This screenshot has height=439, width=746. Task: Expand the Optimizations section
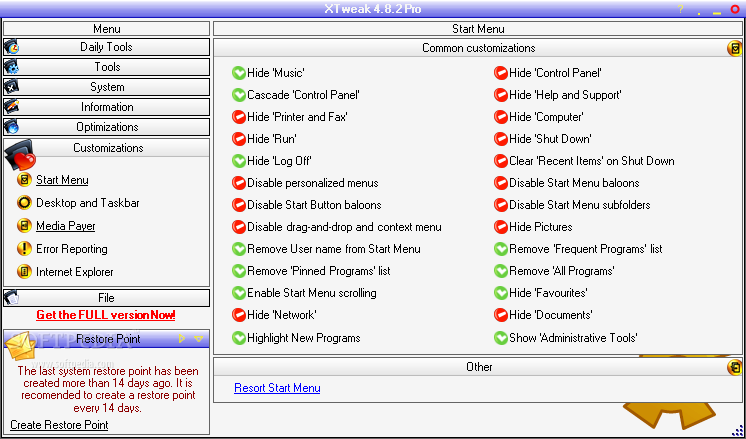click(x=107, y=127)
